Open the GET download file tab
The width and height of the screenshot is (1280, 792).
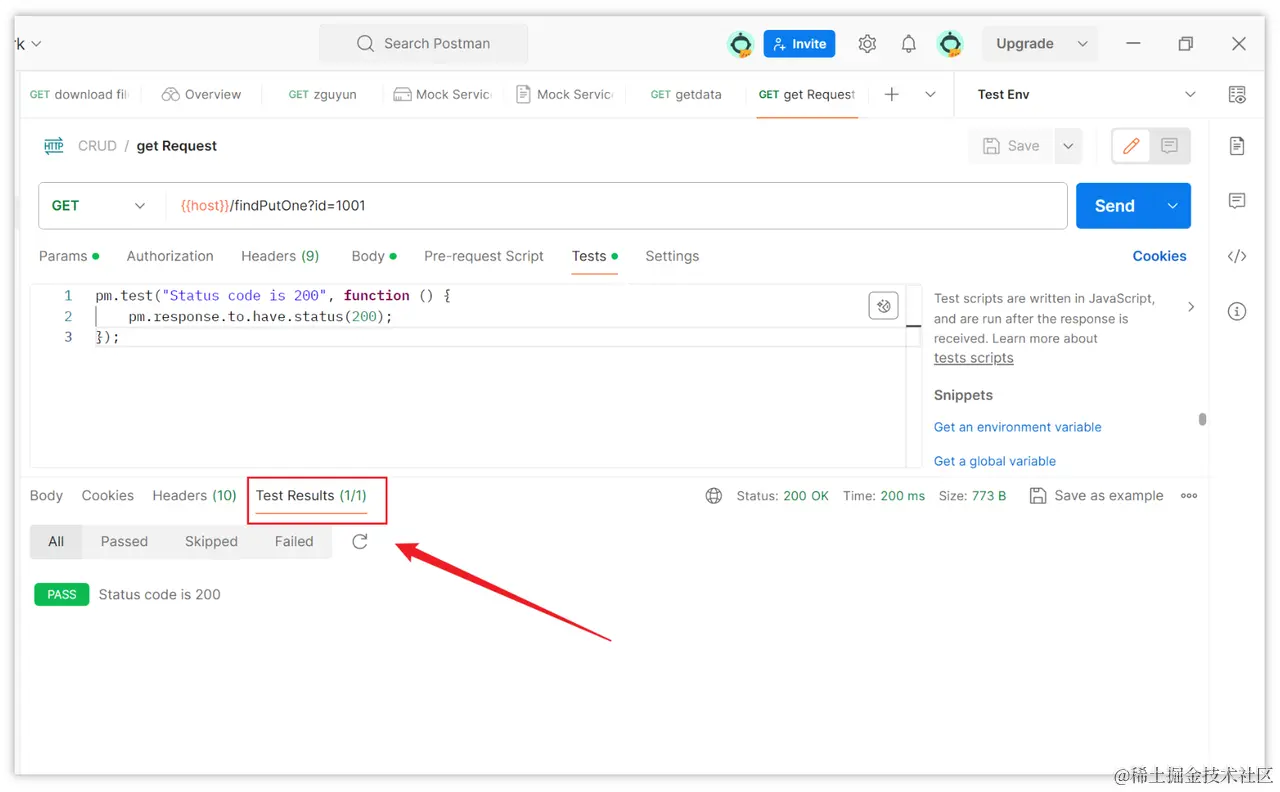(80, 94)
